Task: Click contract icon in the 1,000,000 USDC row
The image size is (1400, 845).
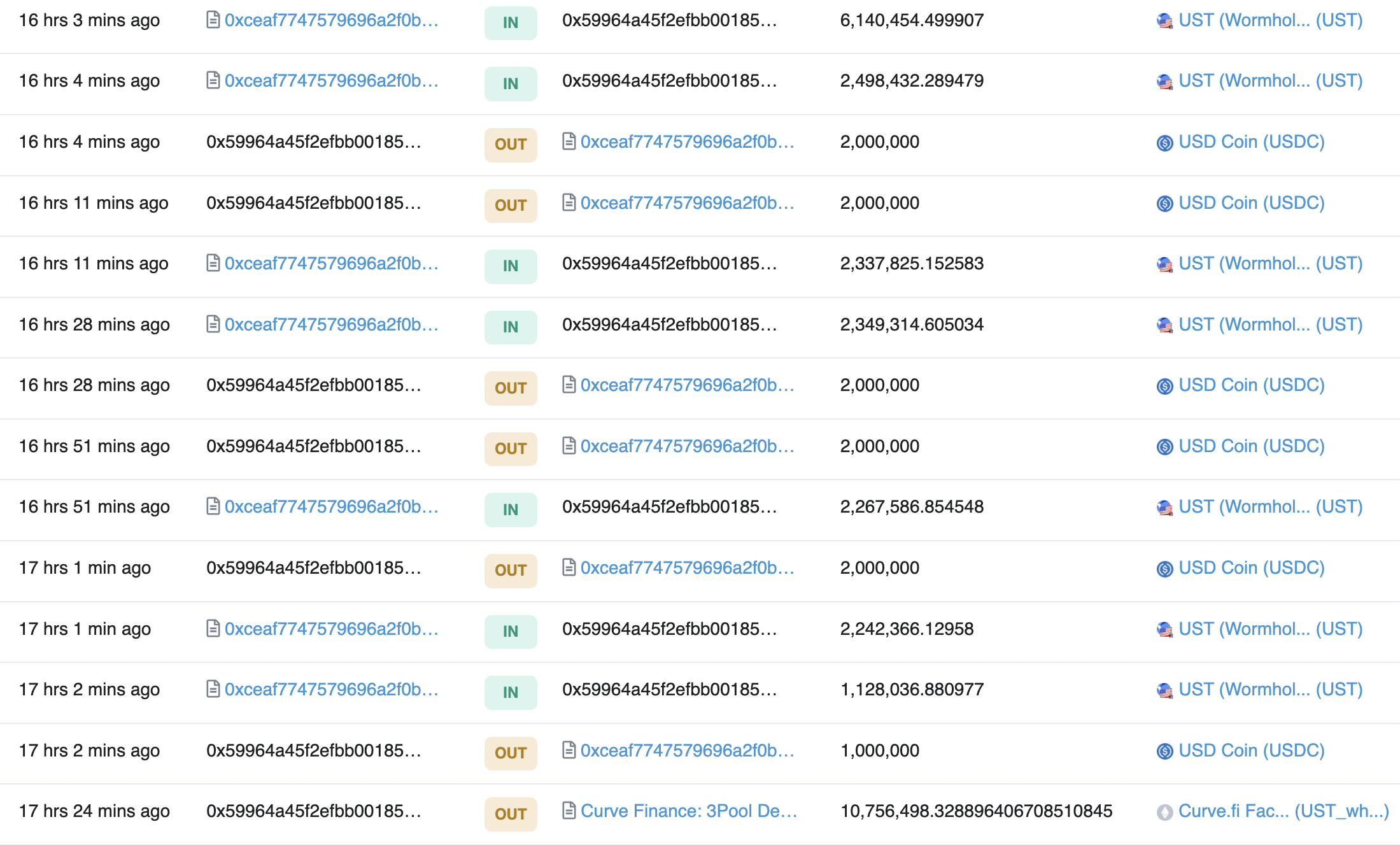Action: coord(569,750)
